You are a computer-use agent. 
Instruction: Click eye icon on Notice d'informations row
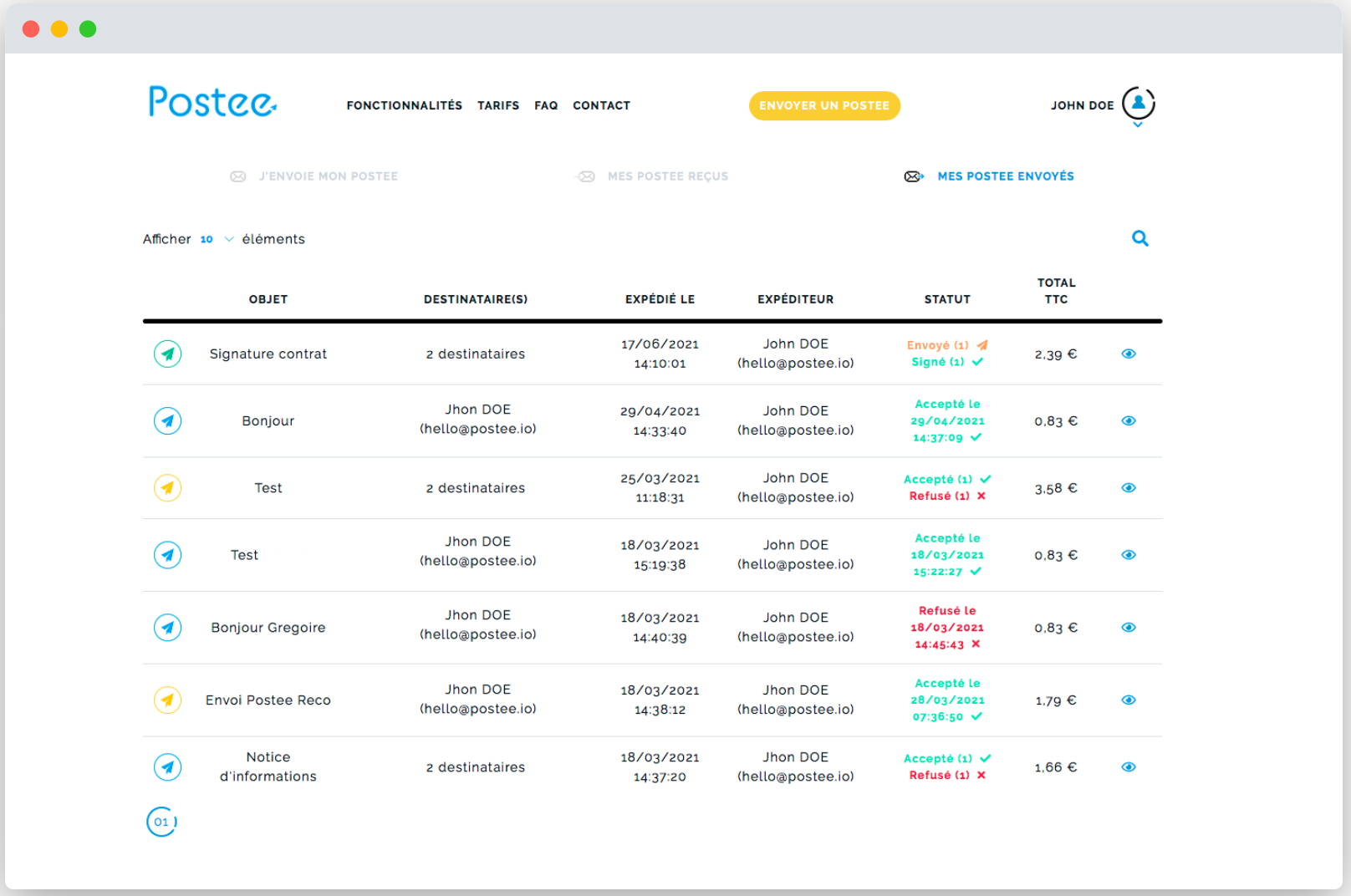click(x=1129, y=767)
